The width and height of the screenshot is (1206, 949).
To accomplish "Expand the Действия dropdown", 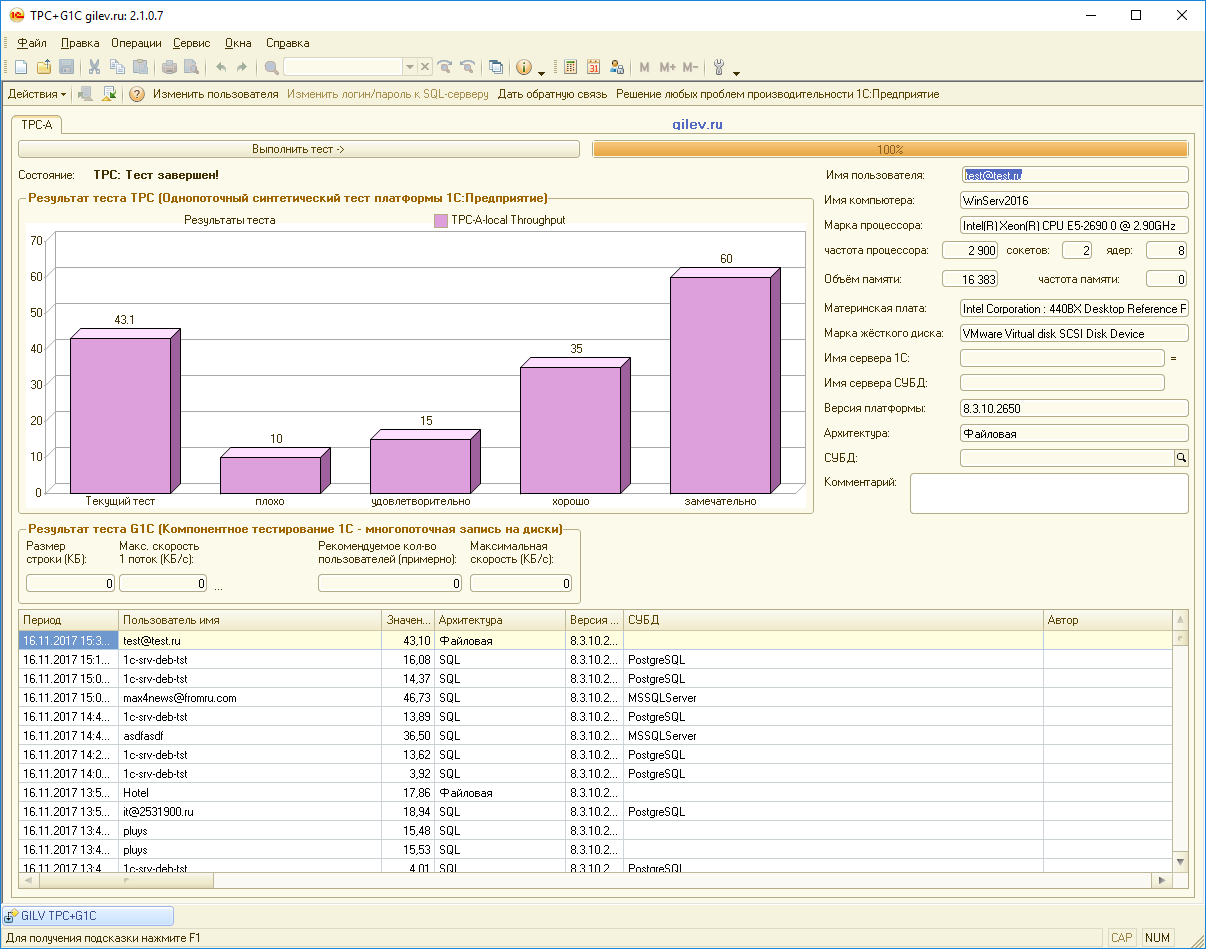I will point(37,94).
